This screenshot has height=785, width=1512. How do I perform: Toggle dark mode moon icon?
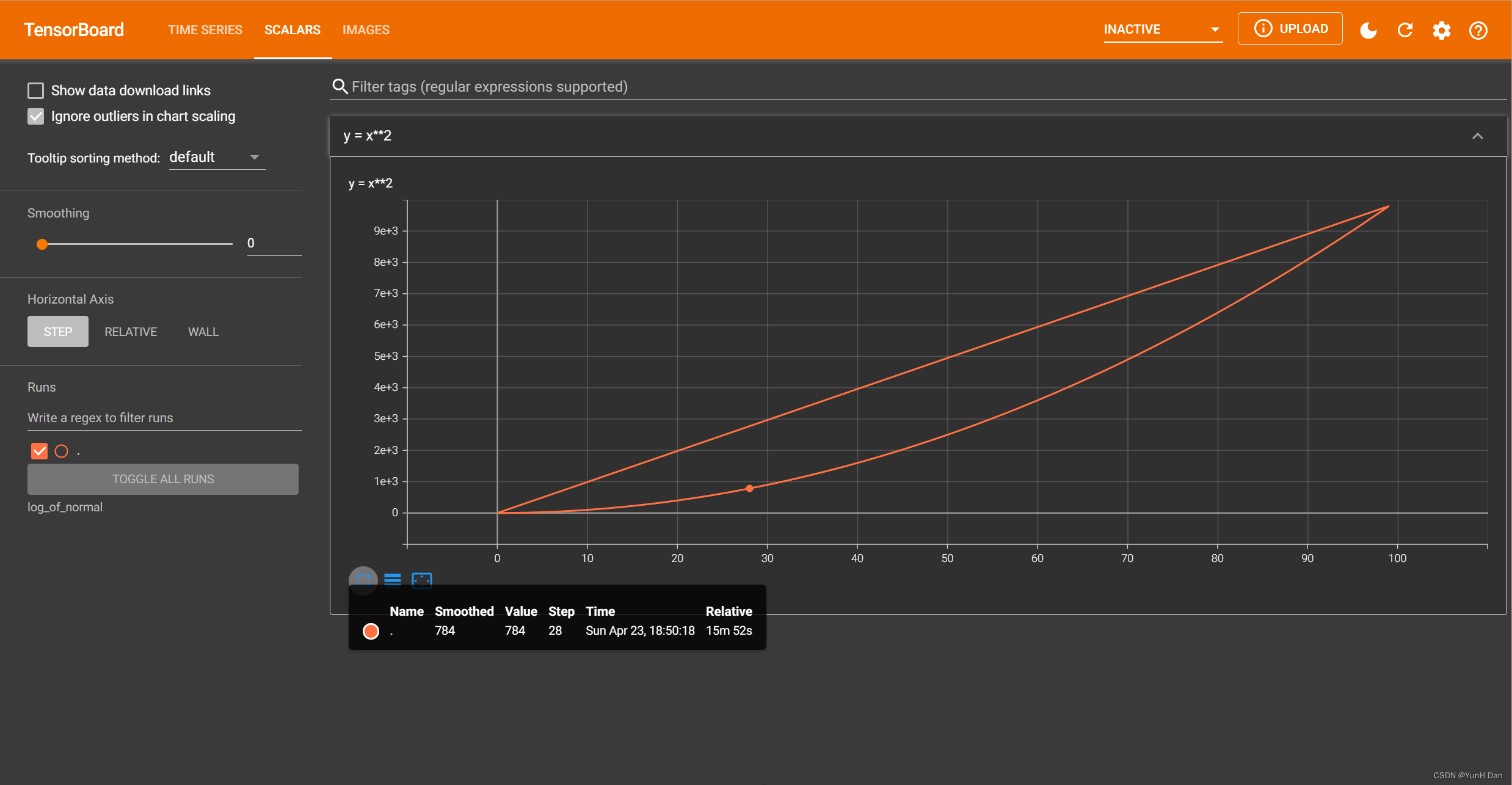pos(1368,30)
